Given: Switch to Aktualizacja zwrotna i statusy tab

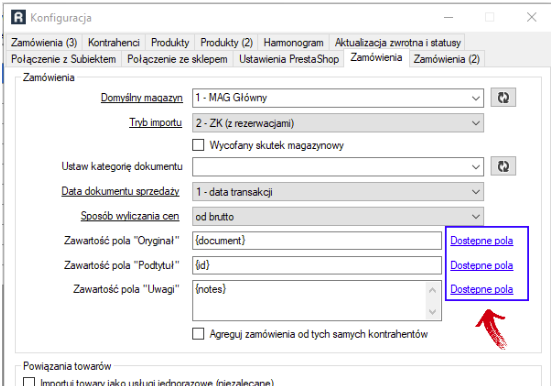Looking at the screenshot, I should coord(397,43).
